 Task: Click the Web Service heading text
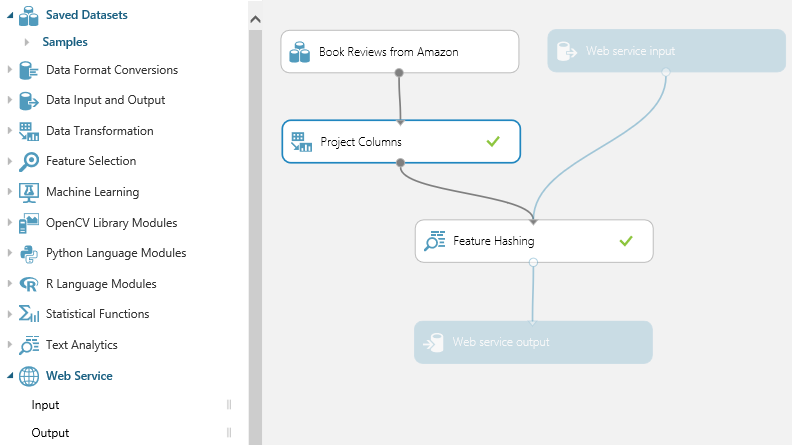(79, 376)
